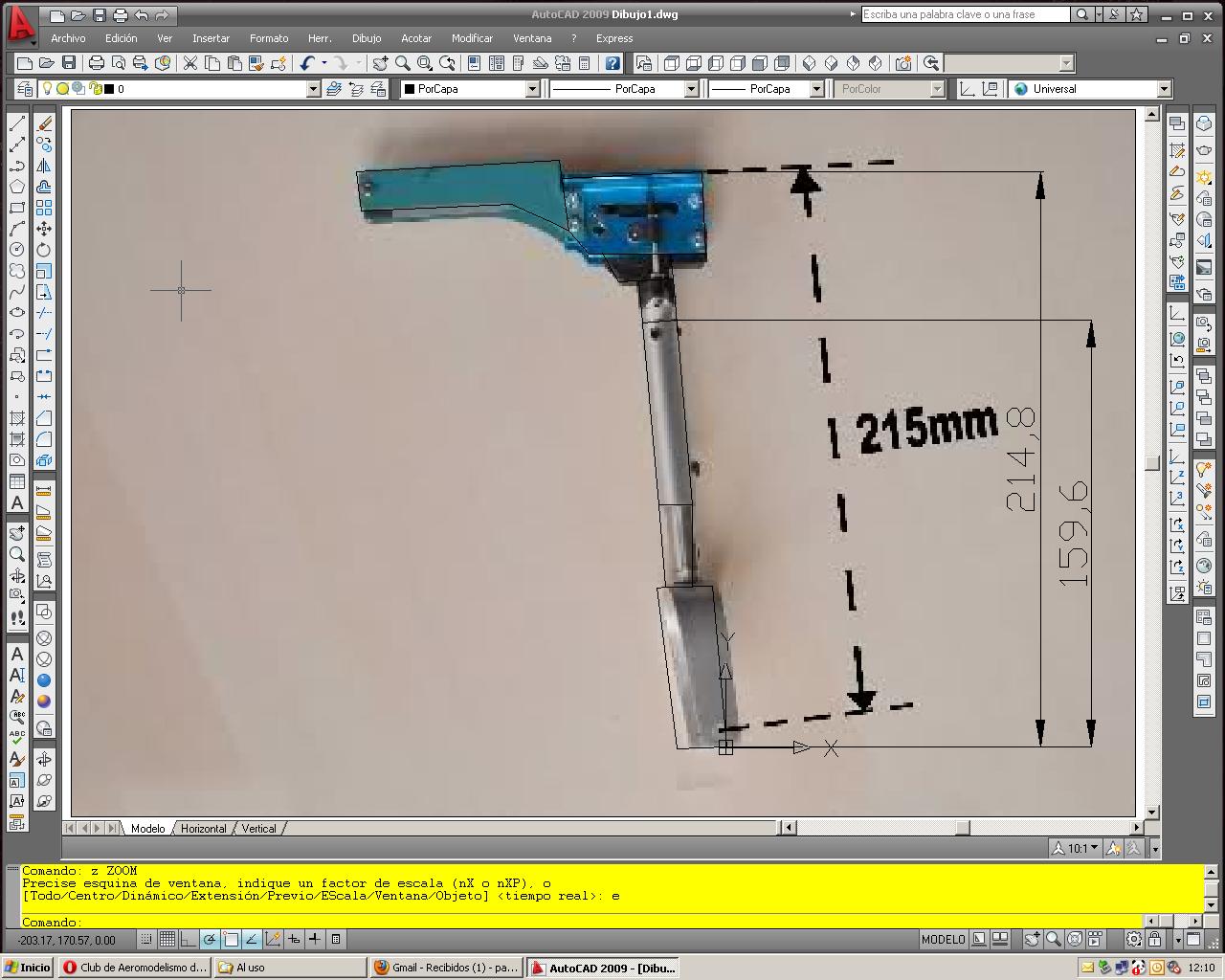Activate the Erase tool
The width and height of the screenshot is (1225, 980).
pos(44,124)
